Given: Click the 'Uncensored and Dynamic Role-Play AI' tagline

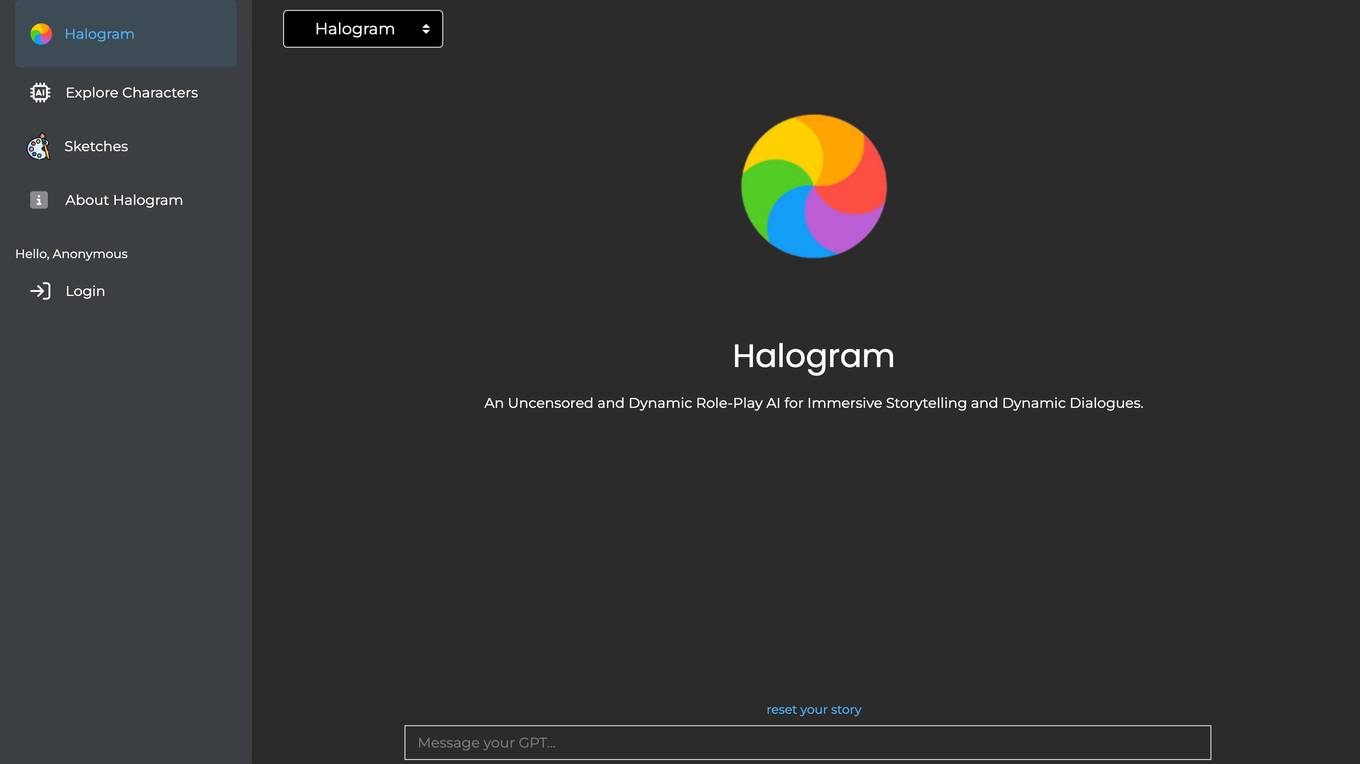Looking at the screenshot, I should [814, 403].
